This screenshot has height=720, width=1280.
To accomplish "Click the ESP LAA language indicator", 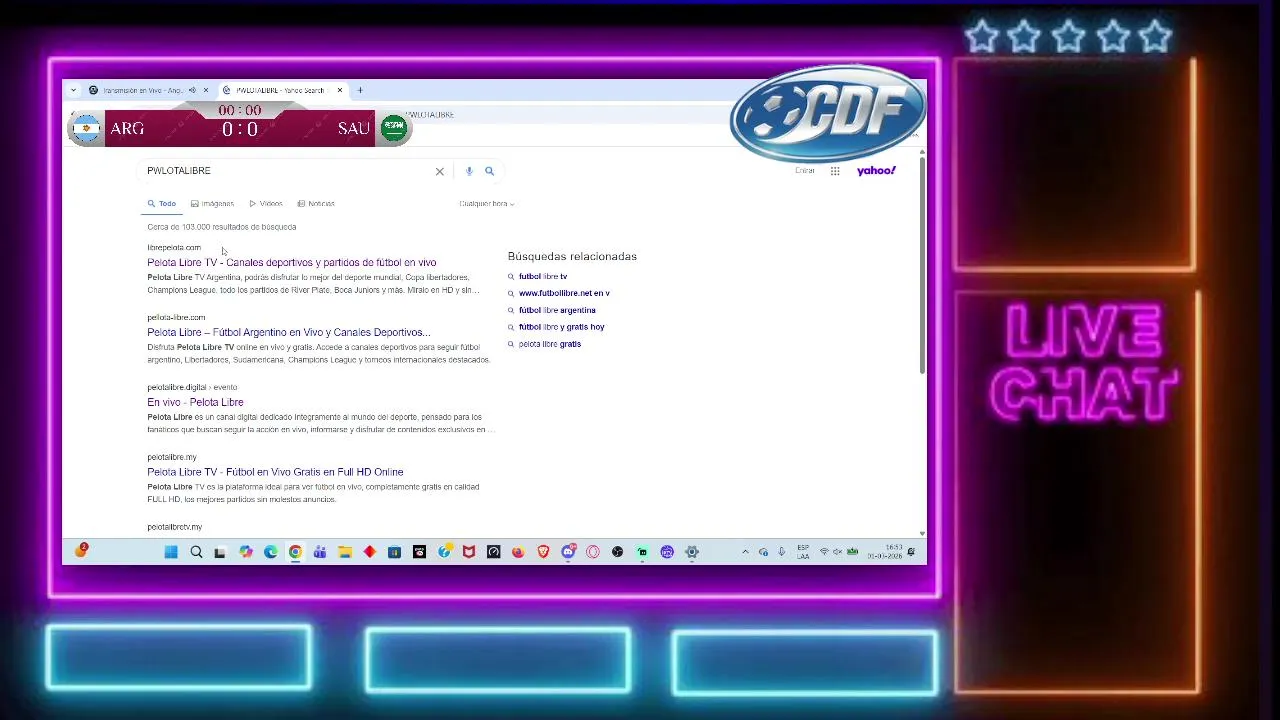I will tap(803, 552).
